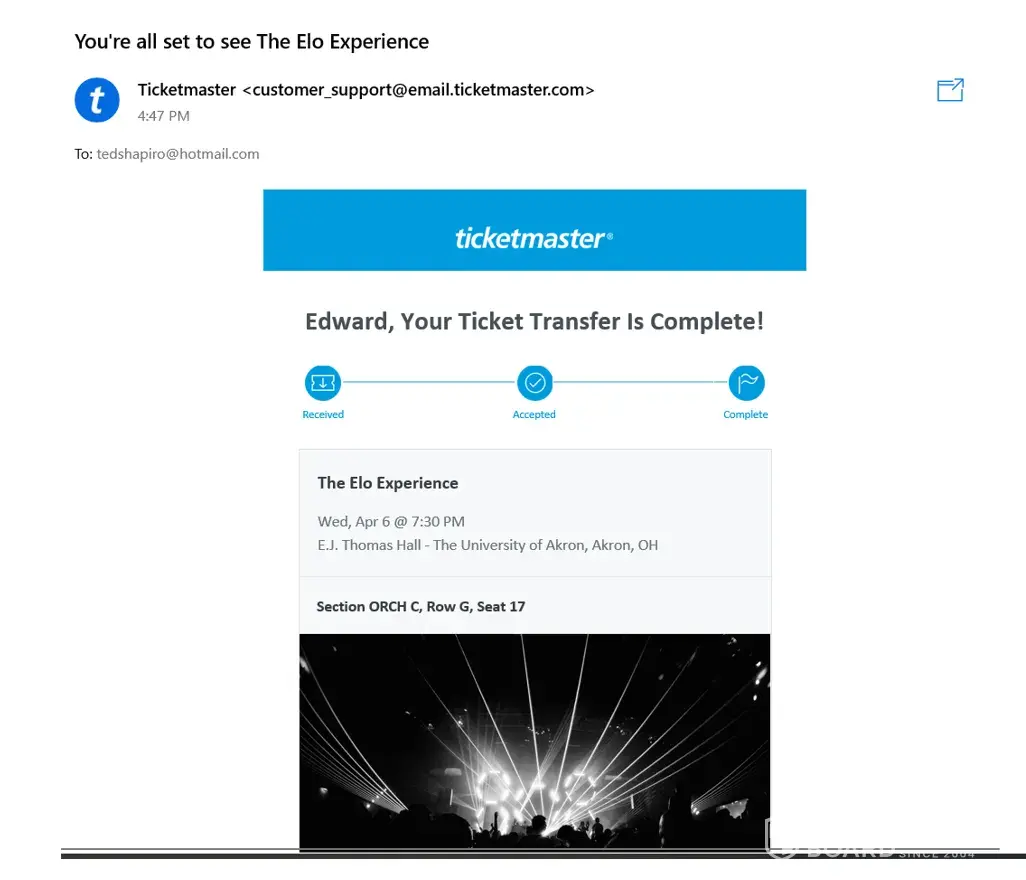Click the Received step label
Viewport: 1026px width, 880px height.
pyautogui.click(x=323, y=414)
